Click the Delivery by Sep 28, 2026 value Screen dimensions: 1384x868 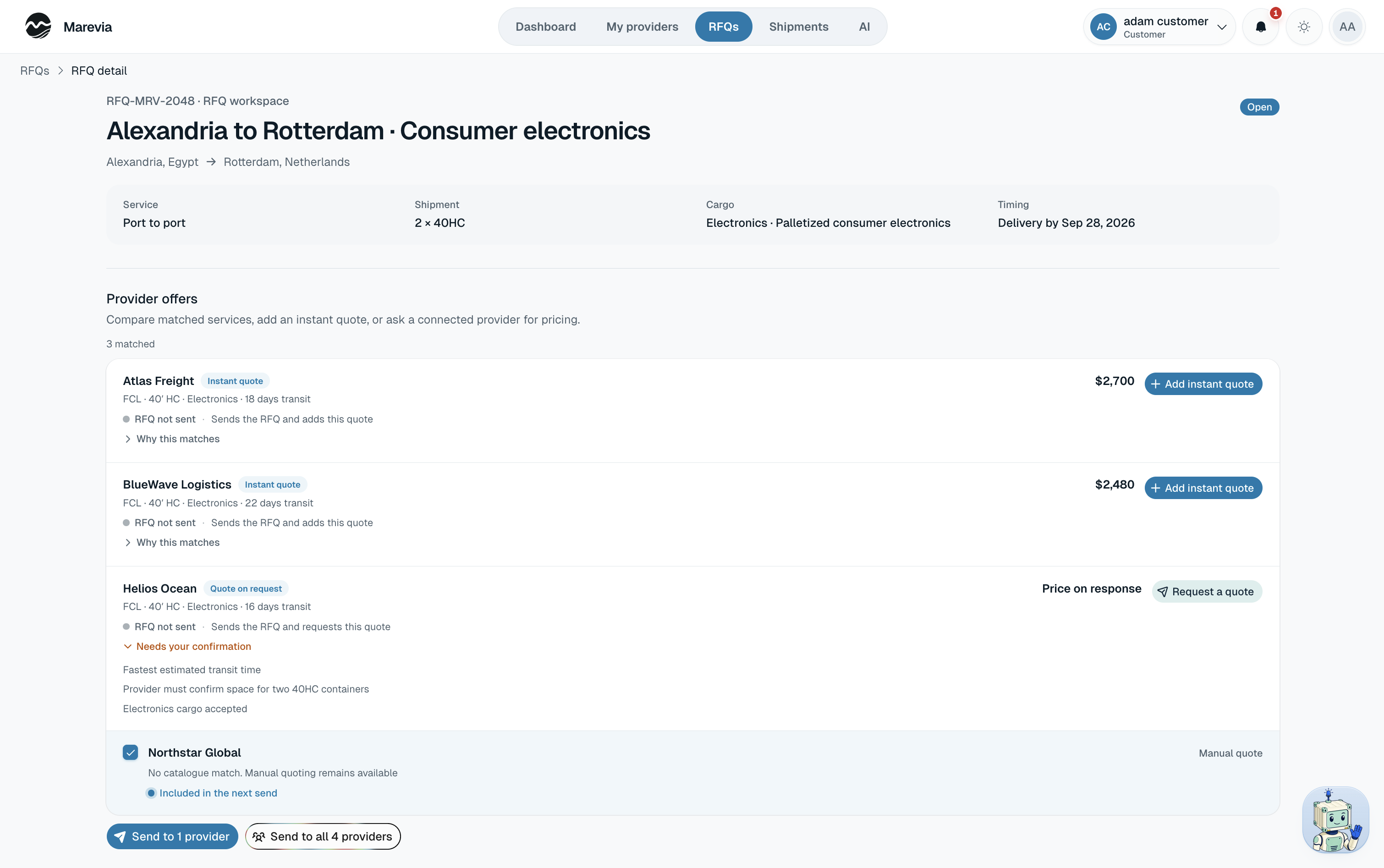[1066, 223]
